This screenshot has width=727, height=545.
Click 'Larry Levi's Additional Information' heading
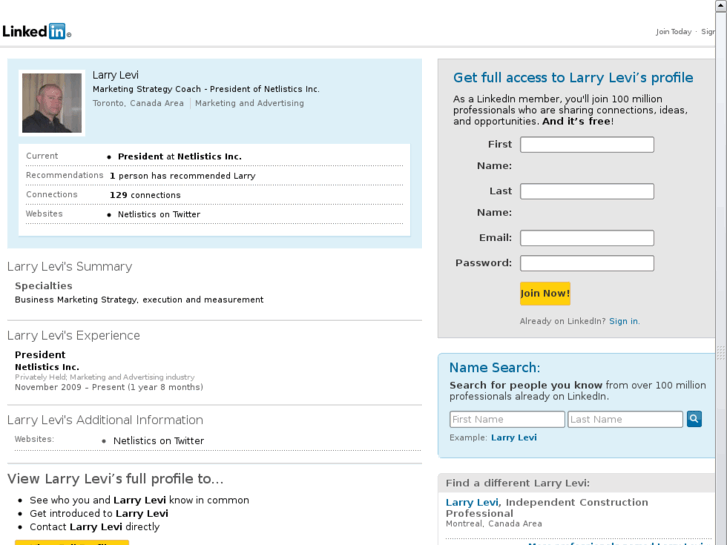(105, 420)
